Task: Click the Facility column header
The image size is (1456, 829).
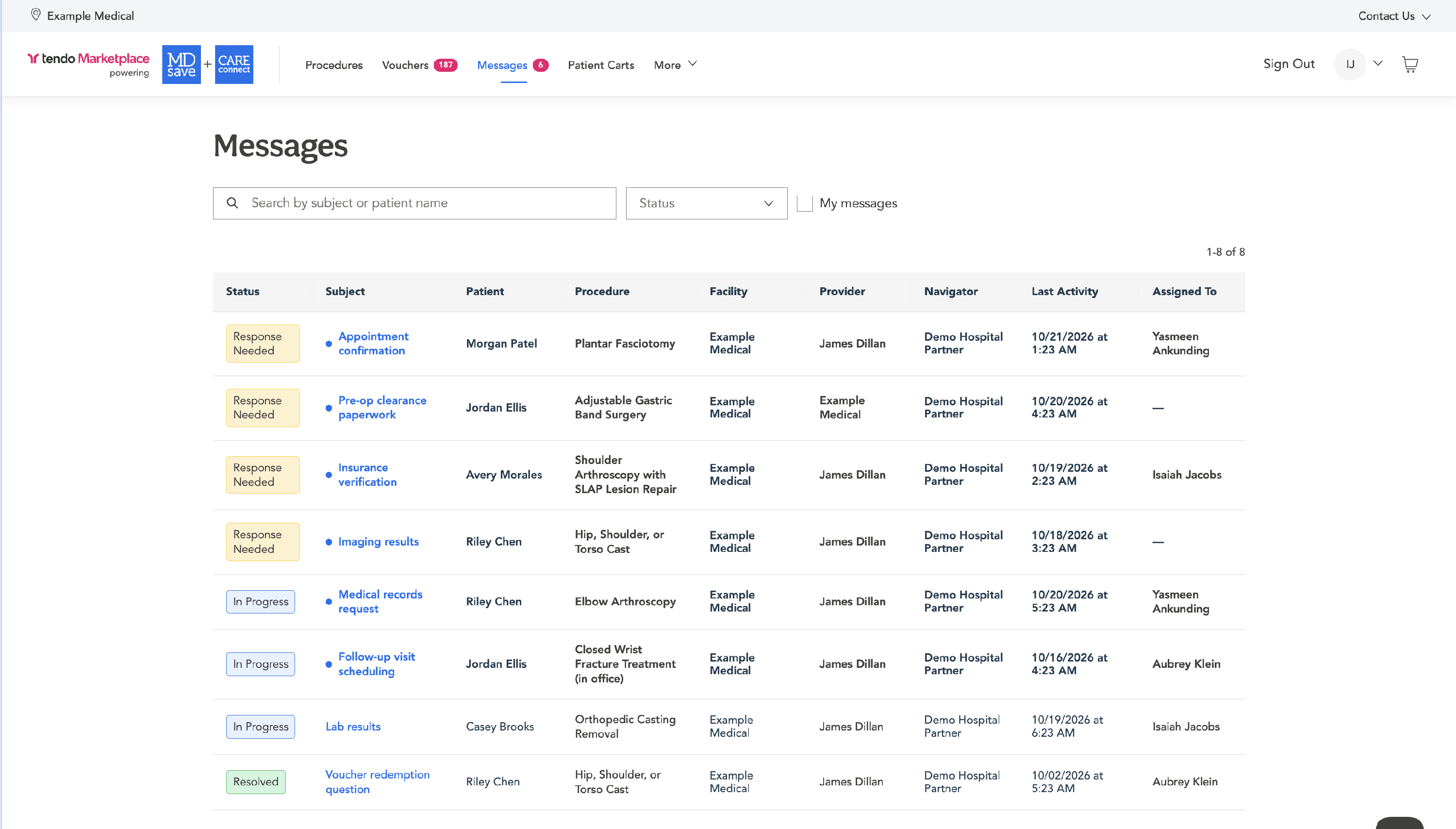Action: 728,292
